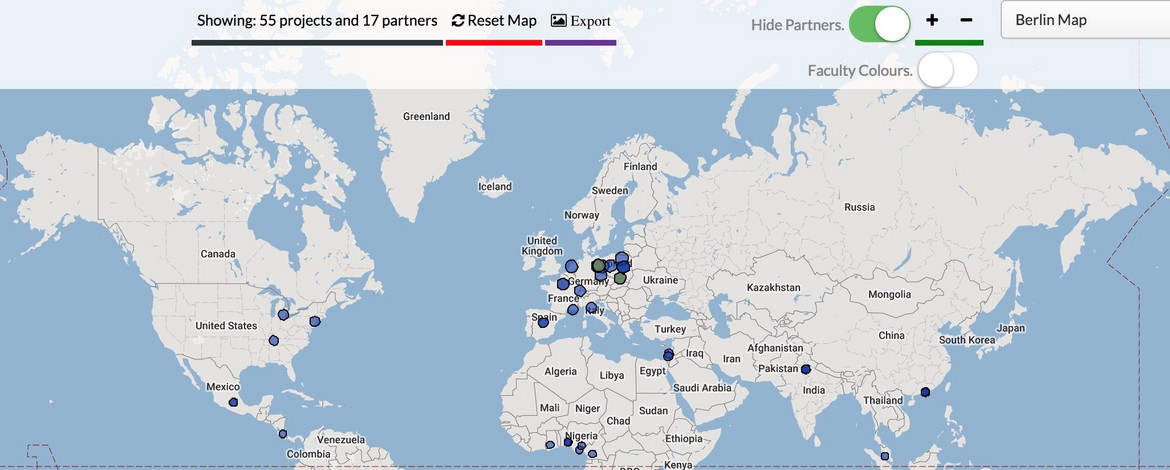The image size is (1170, 470).
Task: Click the Showing 55 projects summary text
Action: tap(317, 21)
